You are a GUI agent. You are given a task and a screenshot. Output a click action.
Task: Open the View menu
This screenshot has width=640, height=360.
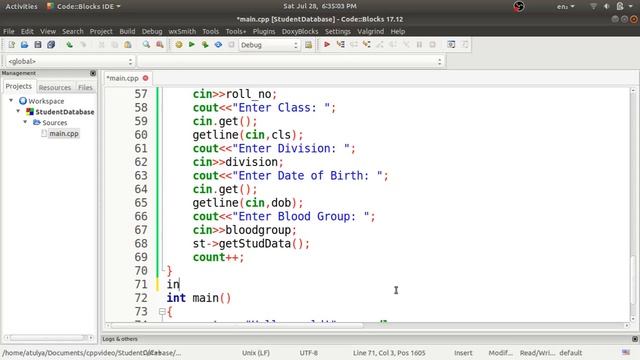tap(48, 31)
